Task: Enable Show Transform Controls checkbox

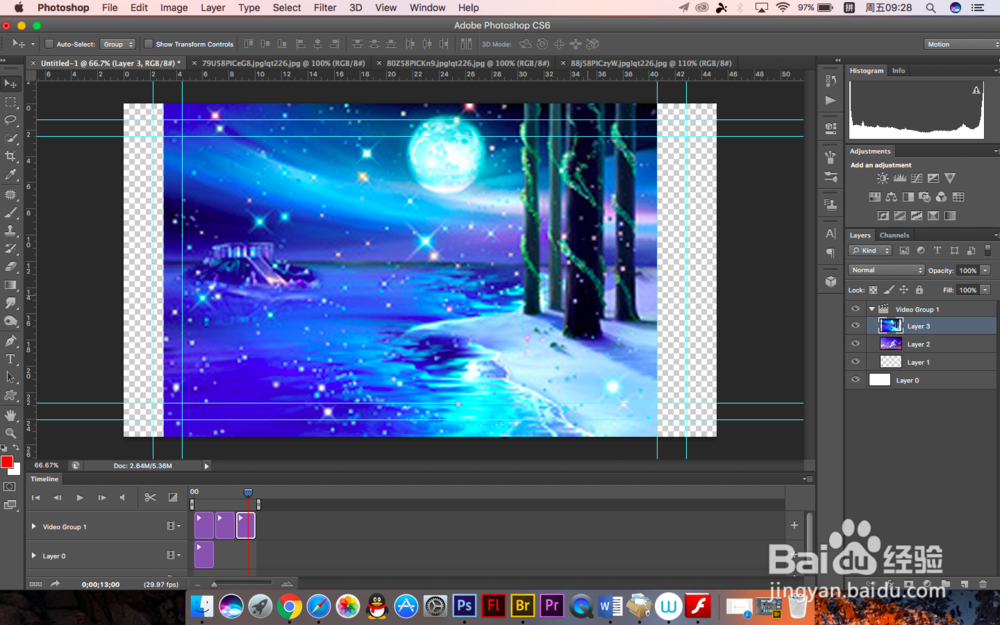Action: click(149, 44)
